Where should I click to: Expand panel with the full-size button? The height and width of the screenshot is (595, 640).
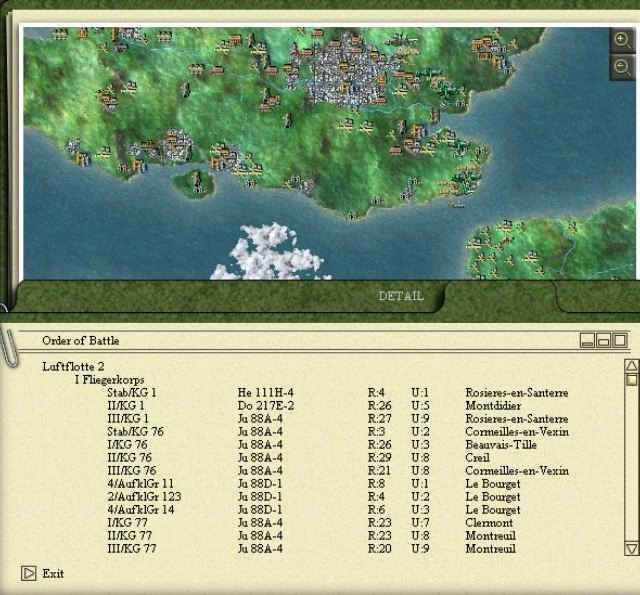pyautogui.click(x=620, y=341)
